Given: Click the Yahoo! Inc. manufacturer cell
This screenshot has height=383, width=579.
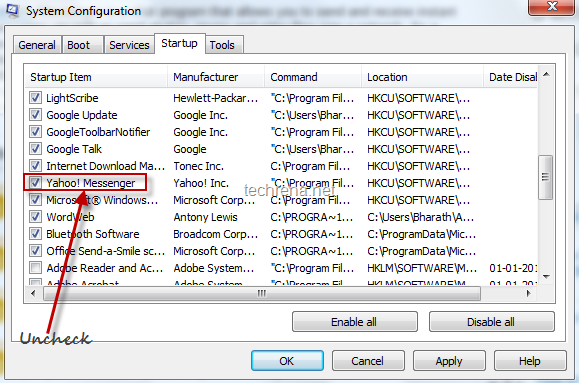Looking at the screenshot, I should pos(201,183).
